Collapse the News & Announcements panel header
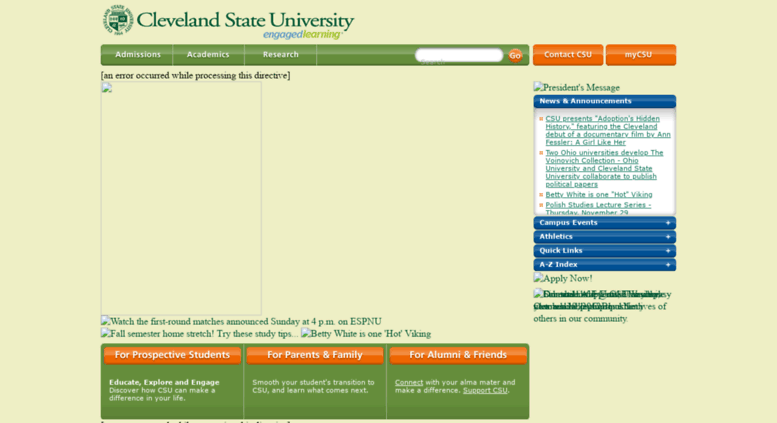This screenshot has height=423, width=777. (x=605, y=101)
